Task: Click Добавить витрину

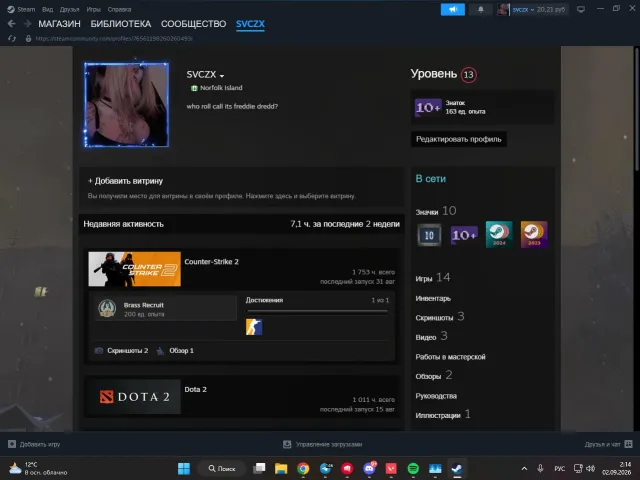Action: (x=125, y=181)
